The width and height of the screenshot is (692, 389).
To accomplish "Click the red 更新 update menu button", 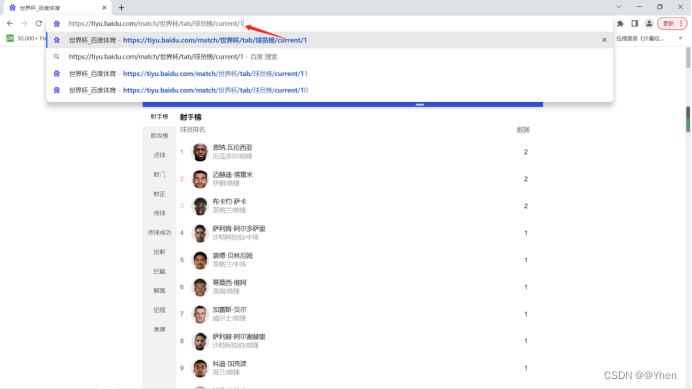I will (x=672, y=23).
